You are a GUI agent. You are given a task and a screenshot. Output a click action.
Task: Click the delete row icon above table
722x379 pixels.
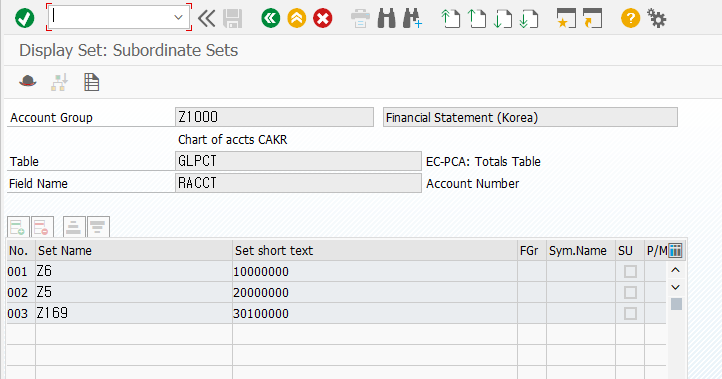pyautogui.click(x=42, y=227)
